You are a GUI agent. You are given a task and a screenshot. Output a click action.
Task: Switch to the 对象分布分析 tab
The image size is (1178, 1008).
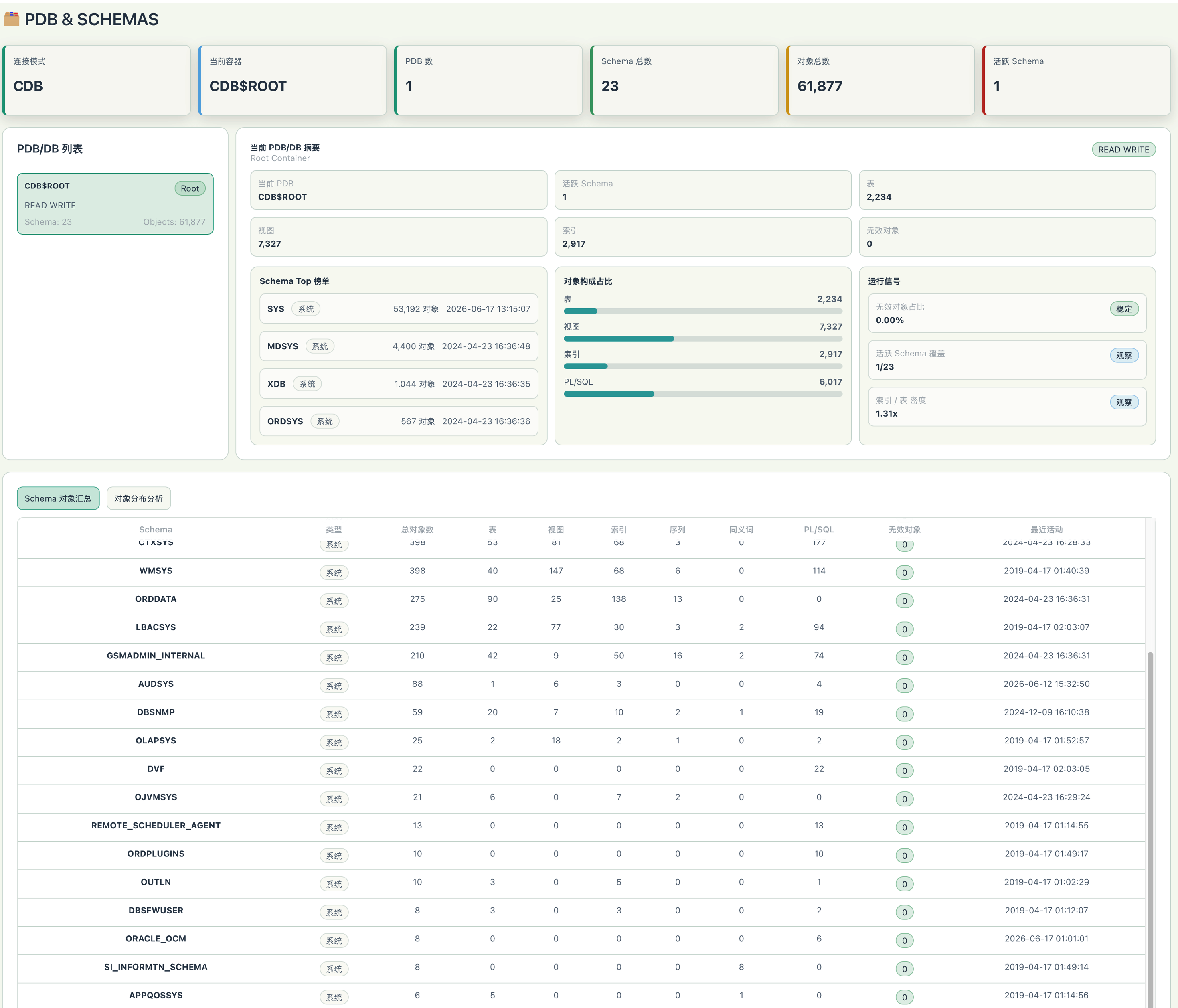[x=139, y=498]
